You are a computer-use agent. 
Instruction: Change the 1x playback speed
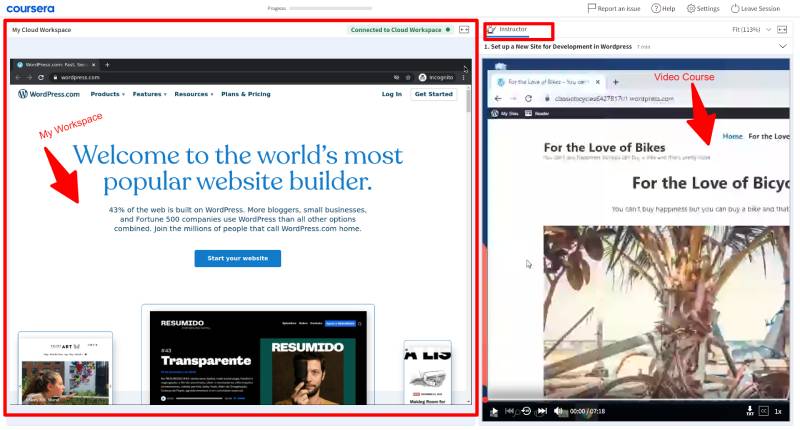[x=778, y=411]
